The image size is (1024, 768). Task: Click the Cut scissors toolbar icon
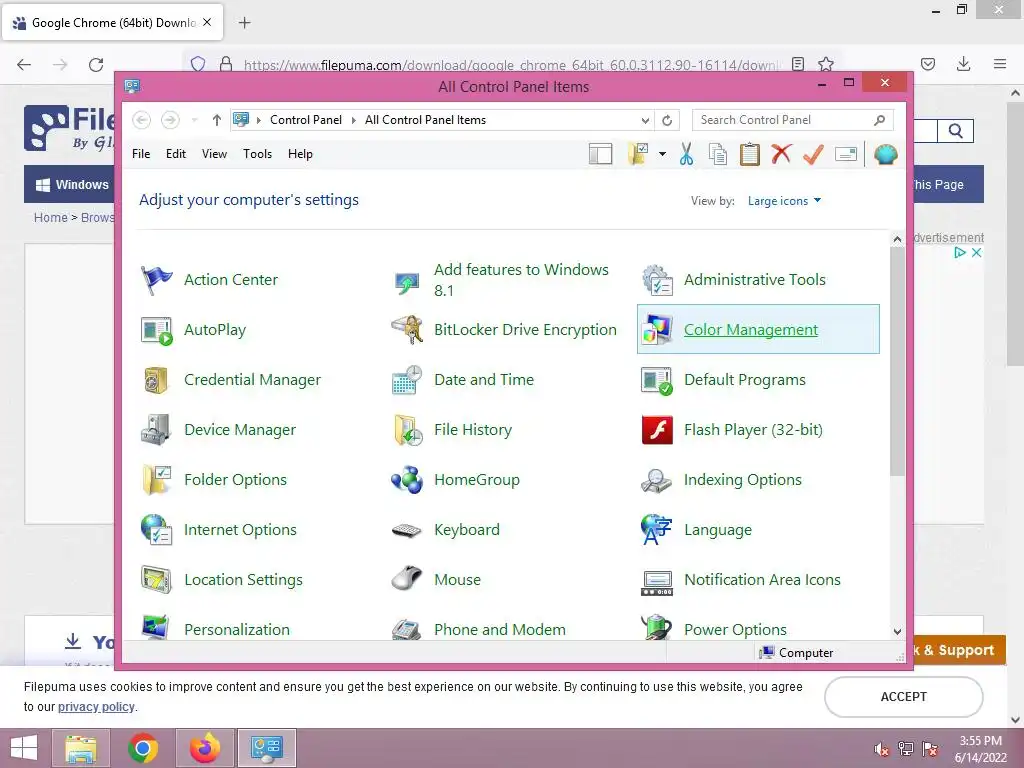(x=686, y=154)
